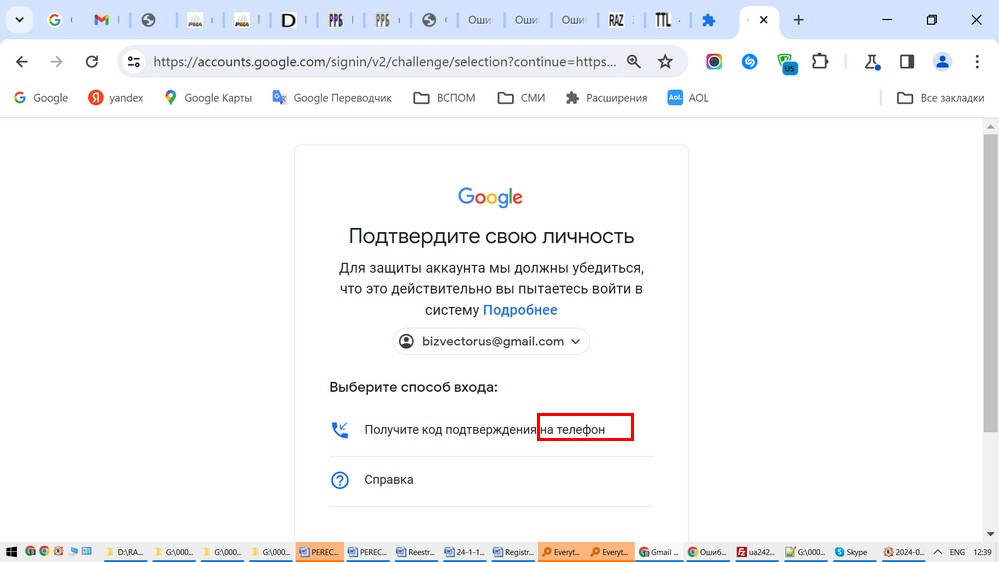Switch to Registr... document in taskbar
Image resolution: width=999 pixels, height=562 pixels.
tap(513, 552)
